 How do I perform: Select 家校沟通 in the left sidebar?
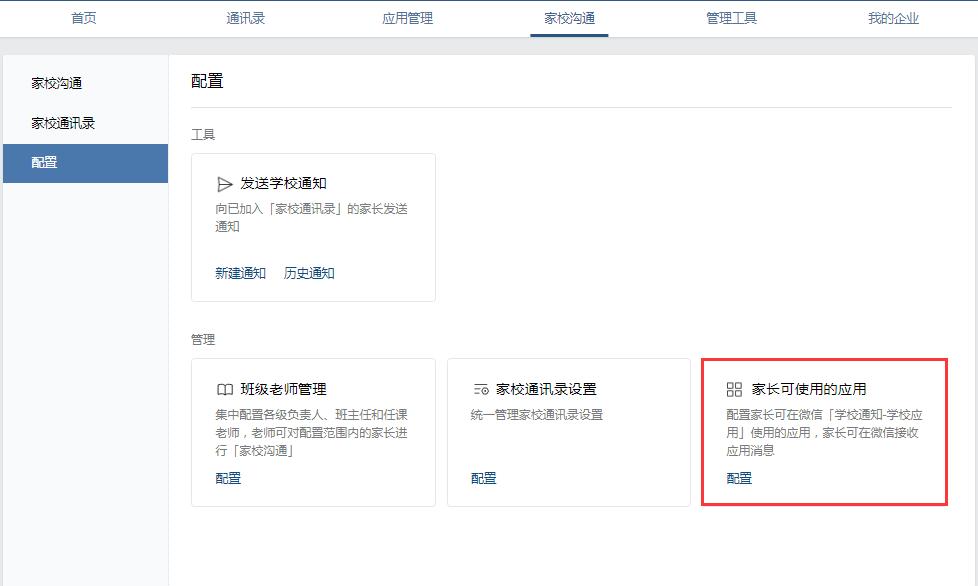point(57,83)
